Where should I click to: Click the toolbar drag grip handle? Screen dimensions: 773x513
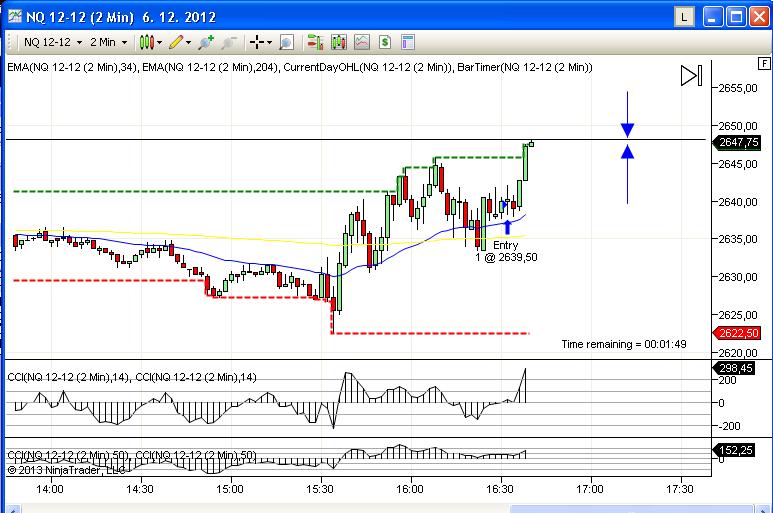click(10, 42)
